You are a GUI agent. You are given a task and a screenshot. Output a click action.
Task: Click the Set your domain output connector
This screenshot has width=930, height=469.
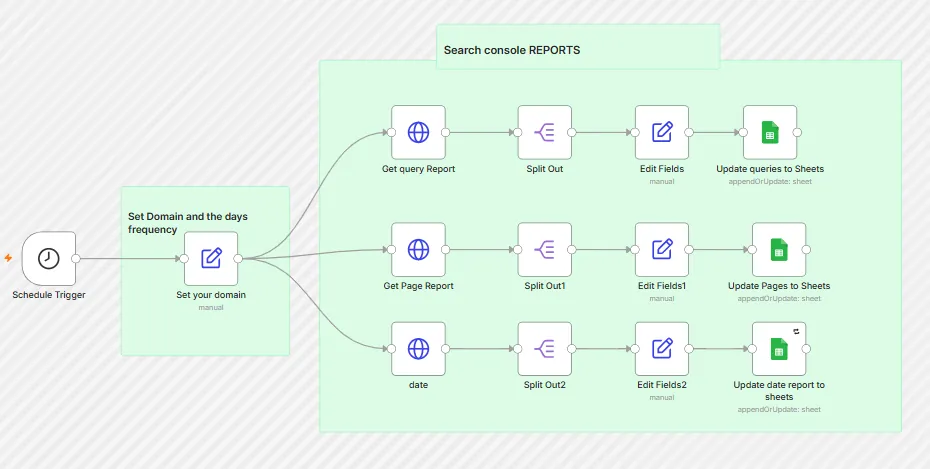click(238, 259)
